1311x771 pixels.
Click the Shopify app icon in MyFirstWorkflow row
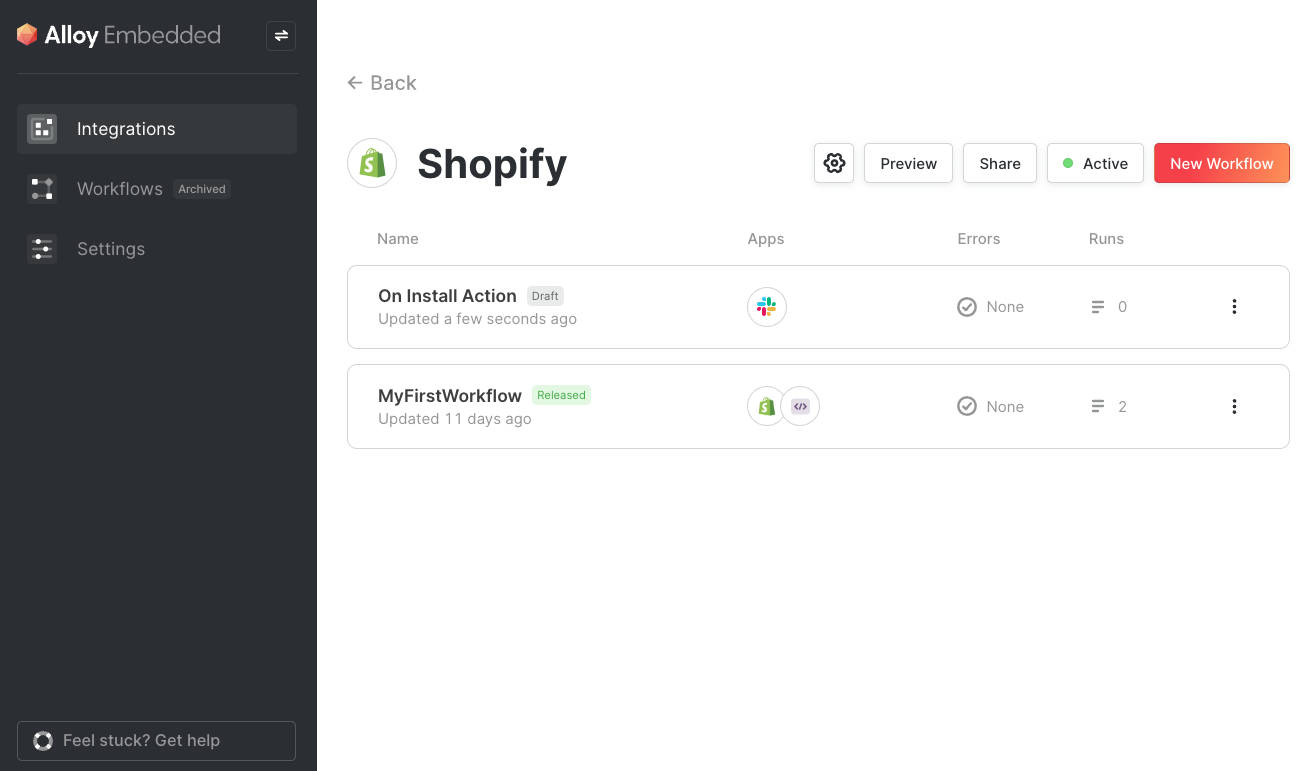[x=767, y=407]
